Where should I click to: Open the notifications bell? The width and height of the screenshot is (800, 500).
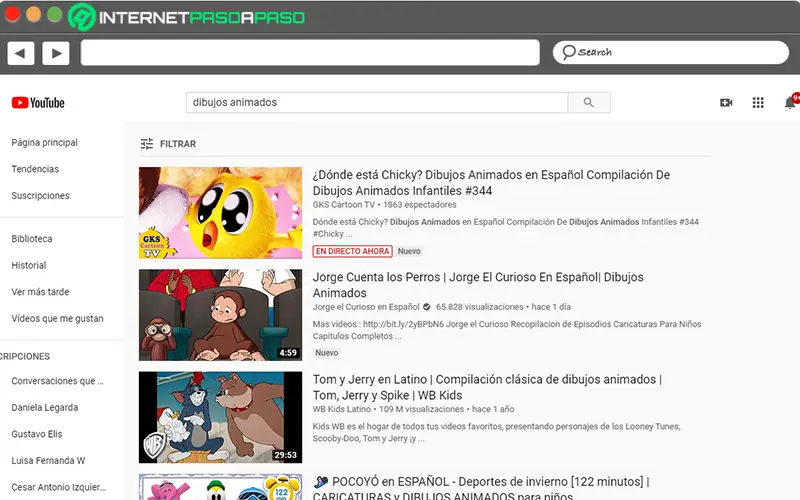tap(790, 103)
